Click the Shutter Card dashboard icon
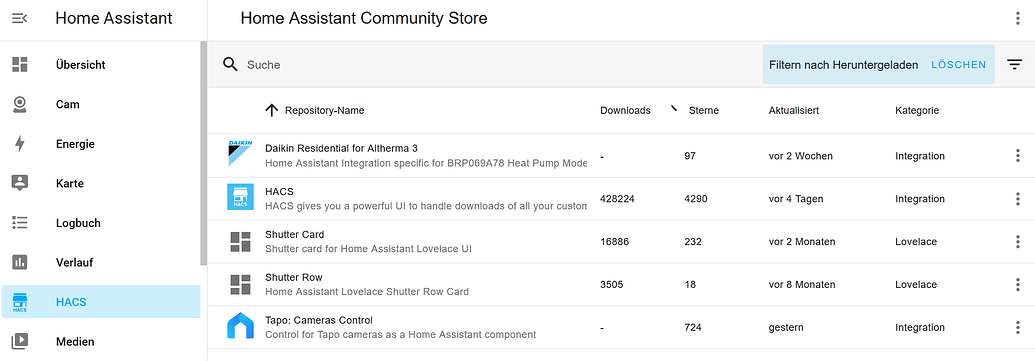 (240, 242)
